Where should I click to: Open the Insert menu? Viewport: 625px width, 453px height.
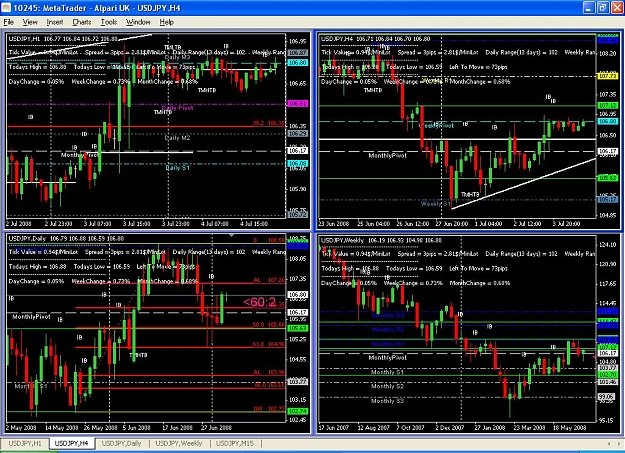tap(55, 22)
